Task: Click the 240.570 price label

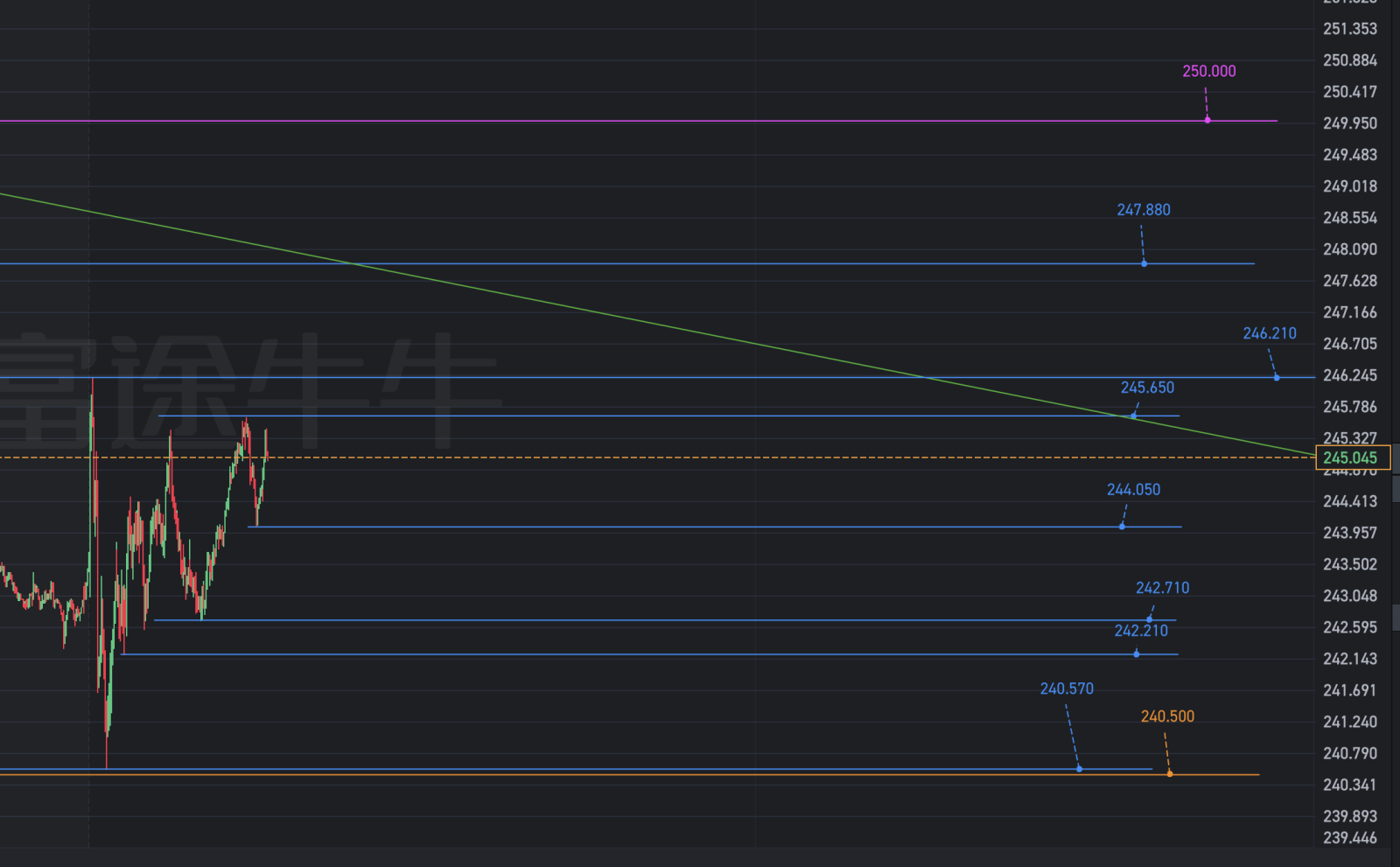Action: pos(1067,689)
